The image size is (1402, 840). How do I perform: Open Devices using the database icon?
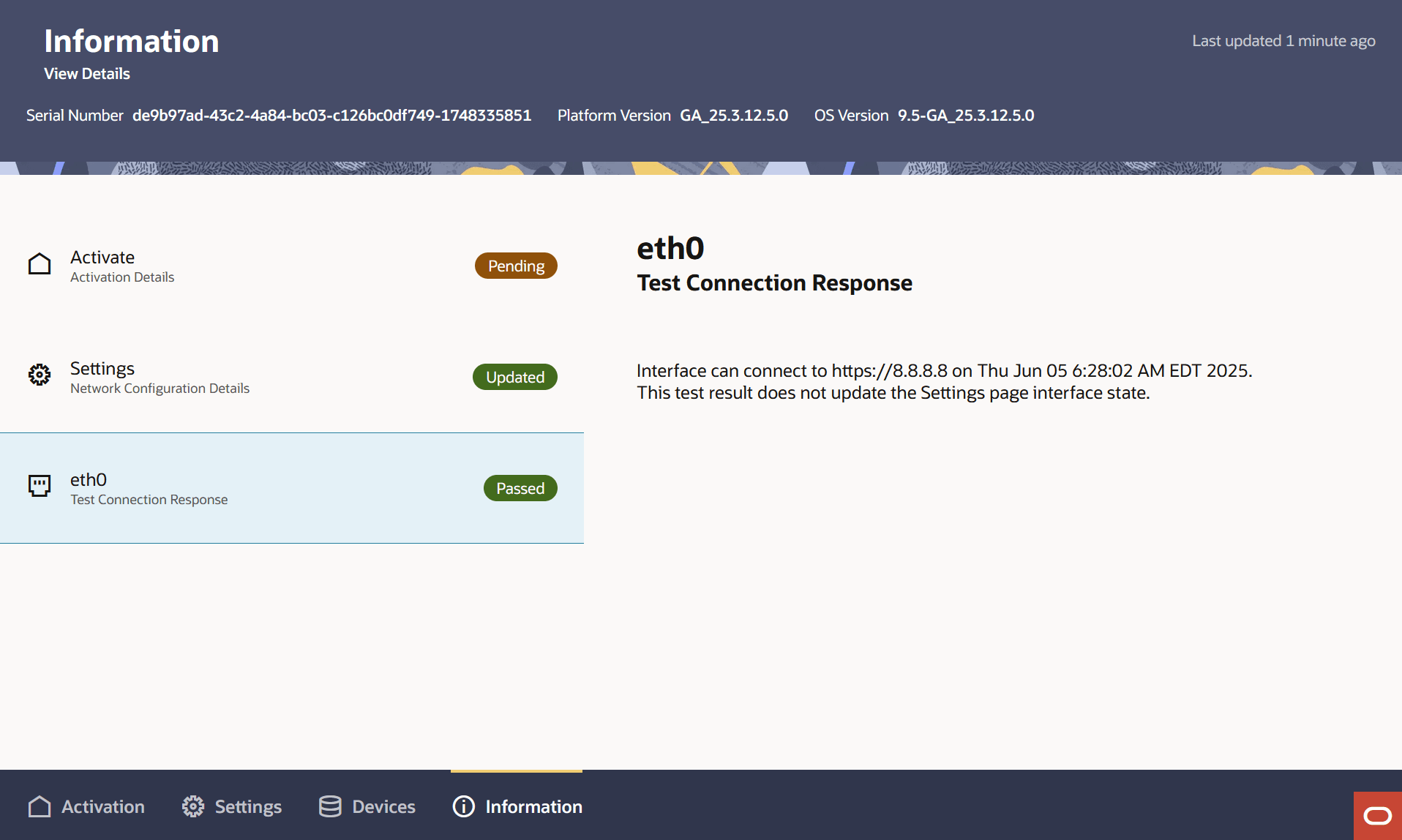pyautogui.click(x=330, y=806)
